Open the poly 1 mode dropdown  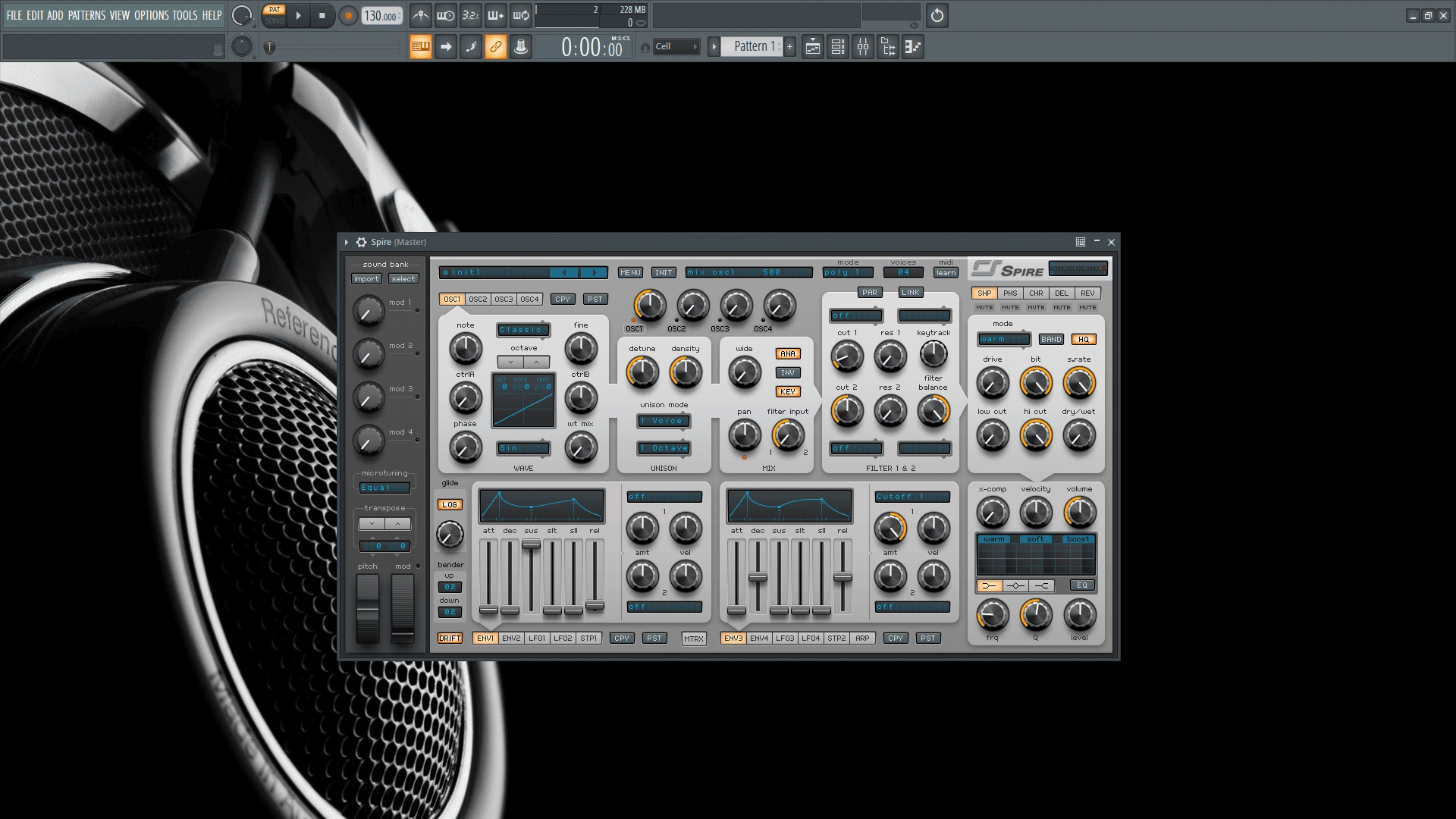[848, 273]
